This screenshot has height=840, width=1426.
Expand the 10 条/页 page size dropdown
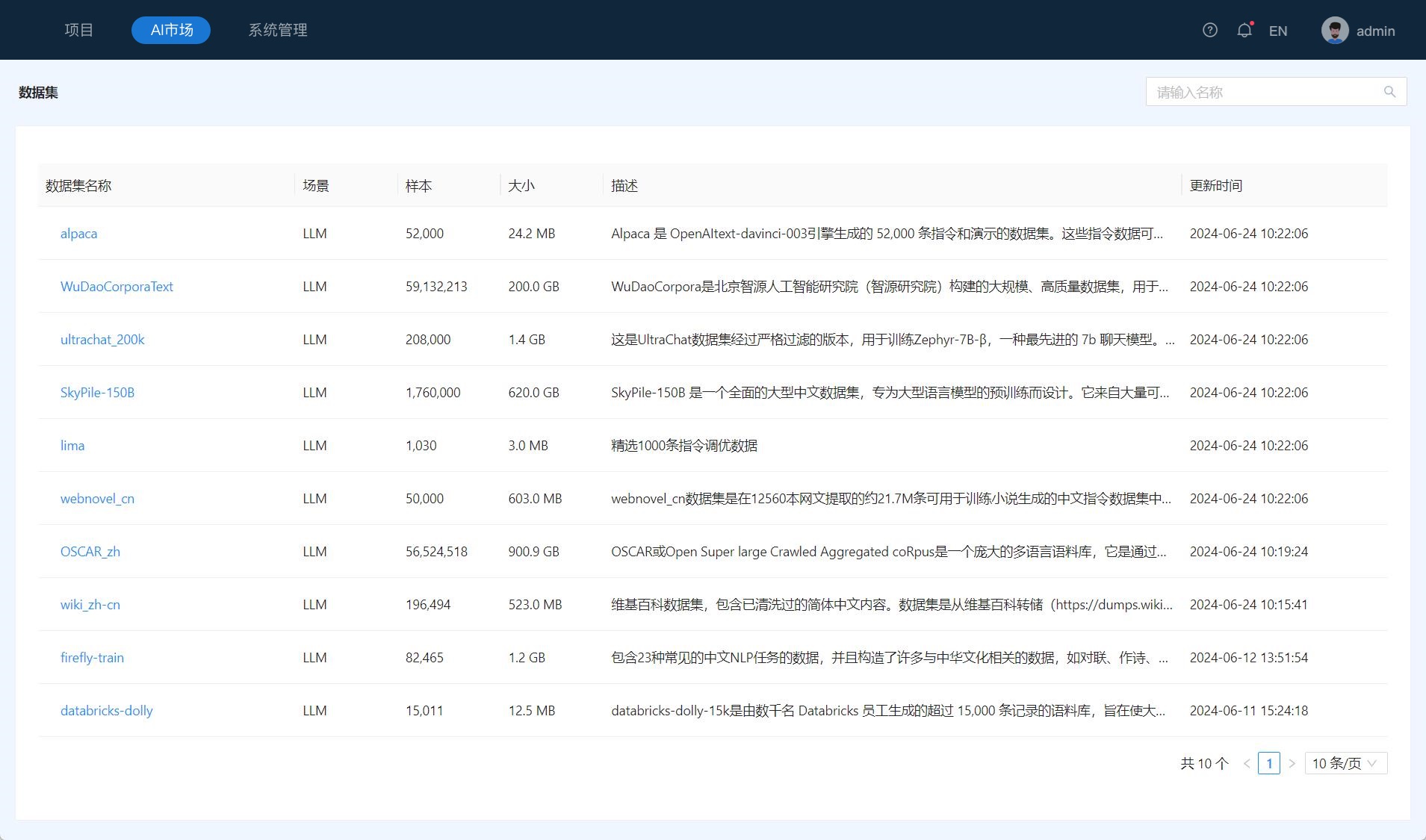point(1345,763)
